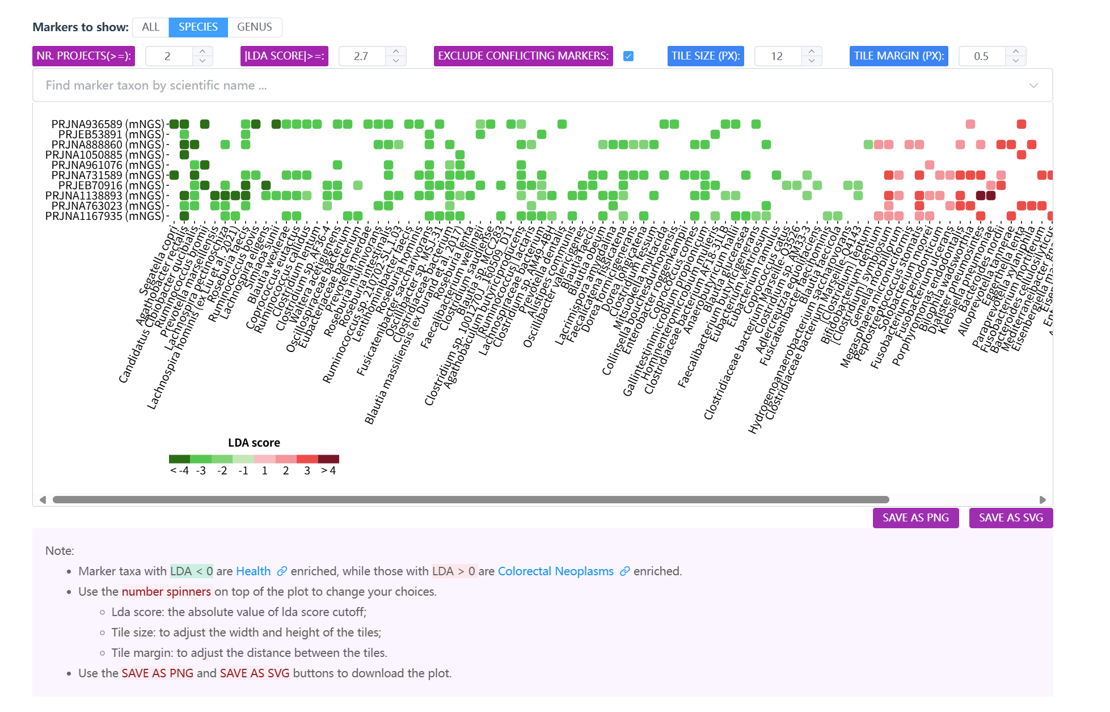The height and width of the screenshot is (712, 1110).
Task: Switch to the GENUS markers tab
Action: click(254, 27)
